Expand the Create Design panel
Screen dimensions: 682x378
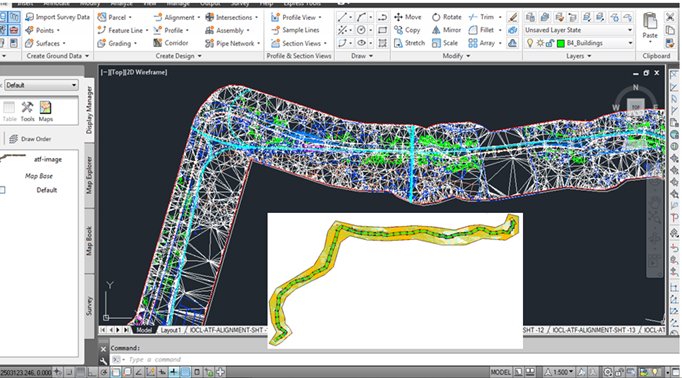coord(178,56)
